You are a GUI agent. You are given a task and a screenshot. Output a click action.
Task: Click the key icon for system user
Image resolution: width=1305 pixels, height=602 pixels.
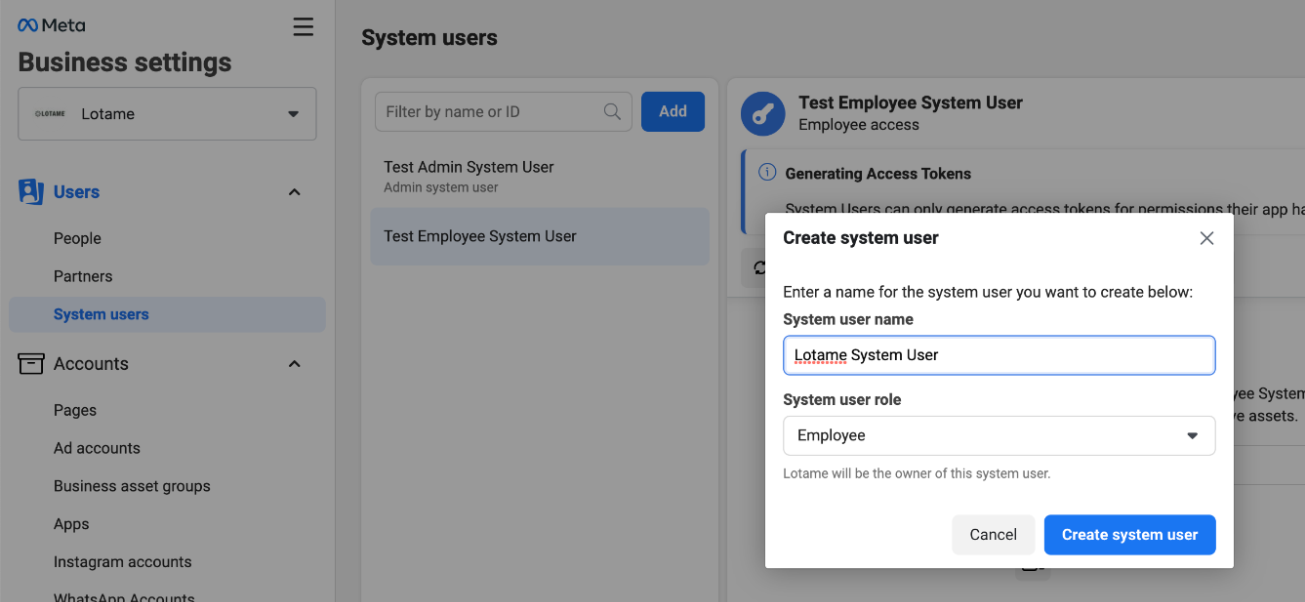[763, 113]
